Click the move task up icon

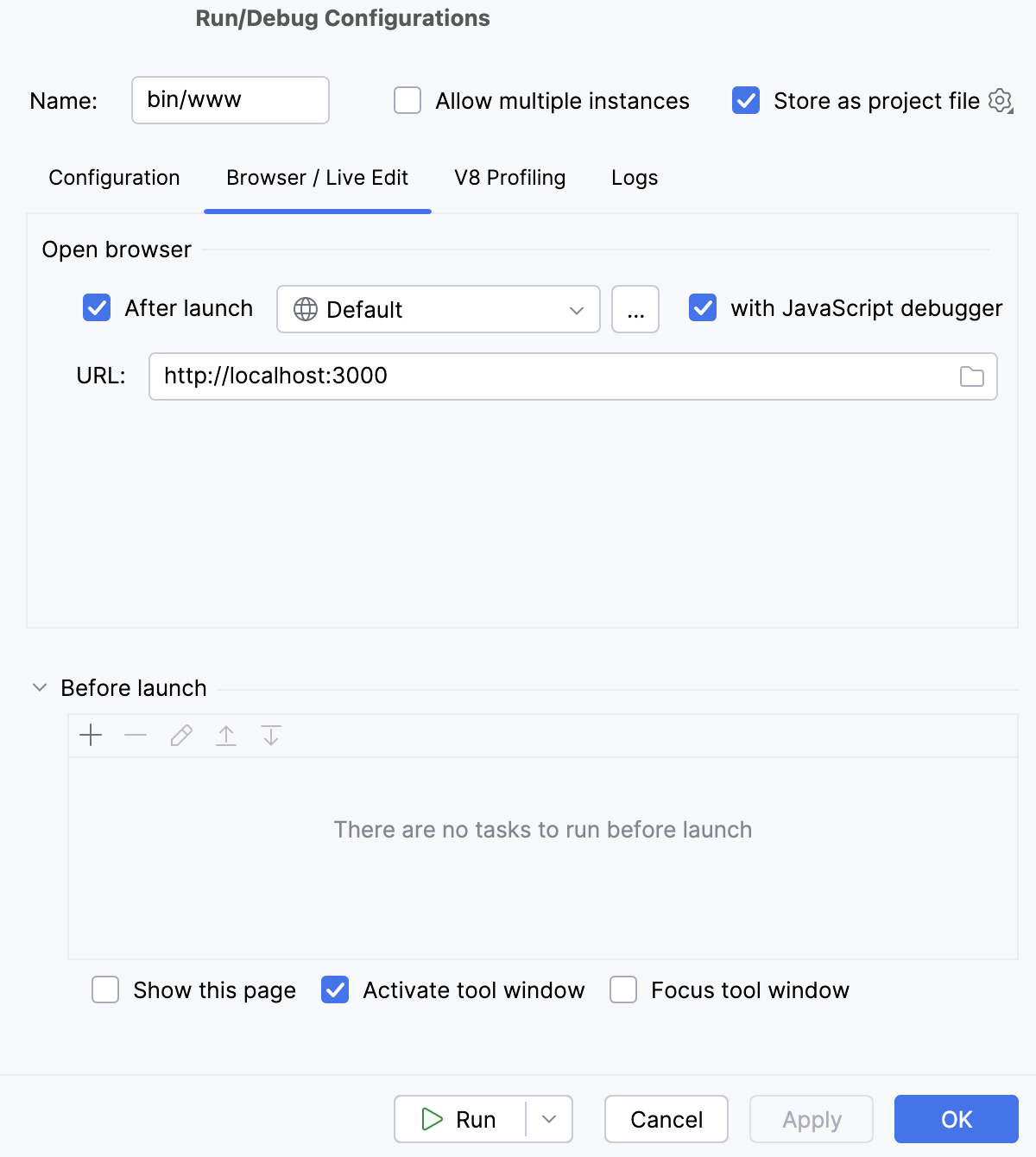tap(225, 735)
